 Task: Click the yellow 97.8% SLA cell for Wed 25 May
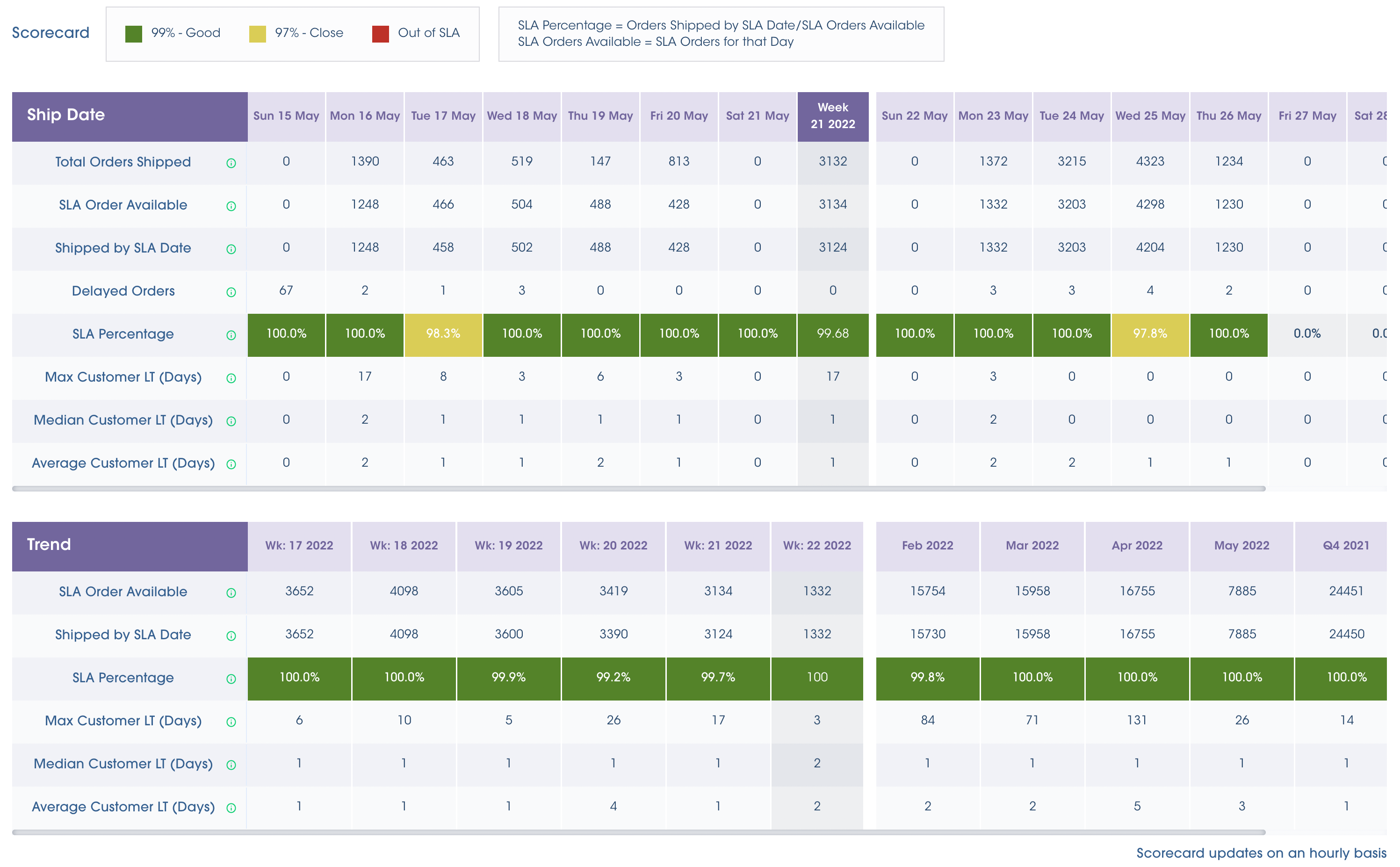tap(1149, 334)
